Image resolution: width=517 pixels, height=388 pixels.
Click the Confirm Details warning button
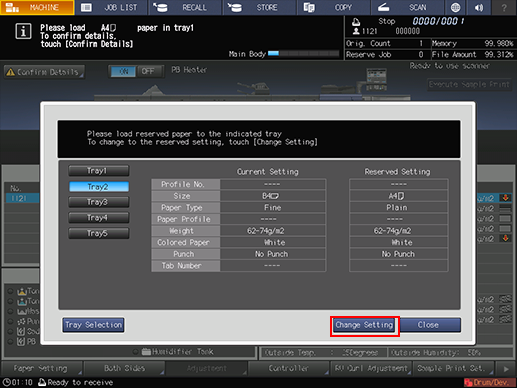pyautogui.click(x=44, y=72)
